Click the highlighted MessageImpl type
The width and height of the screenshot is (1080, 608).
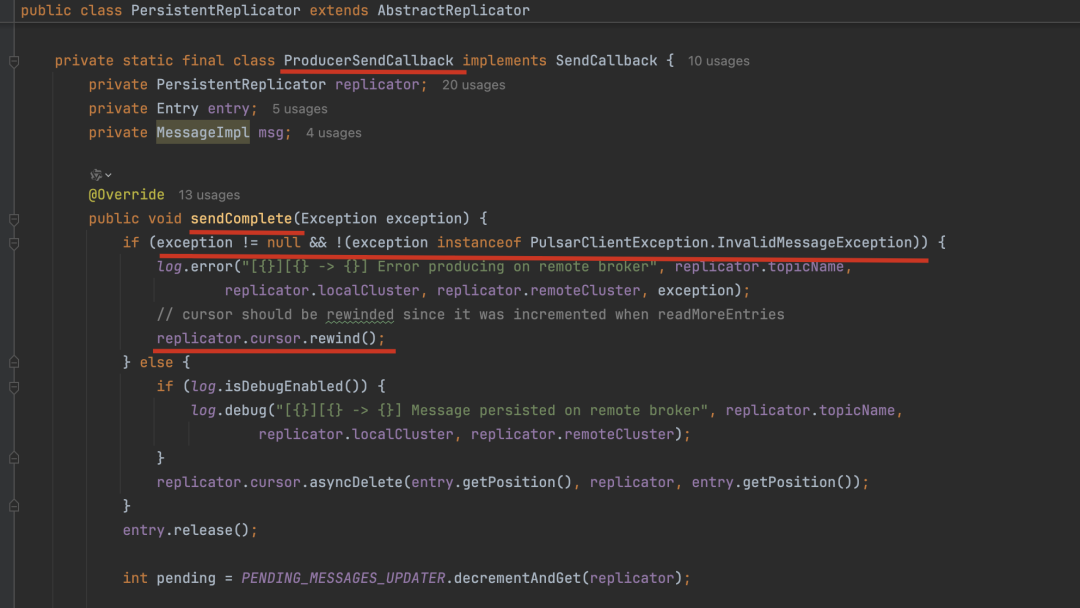(202, 132)
